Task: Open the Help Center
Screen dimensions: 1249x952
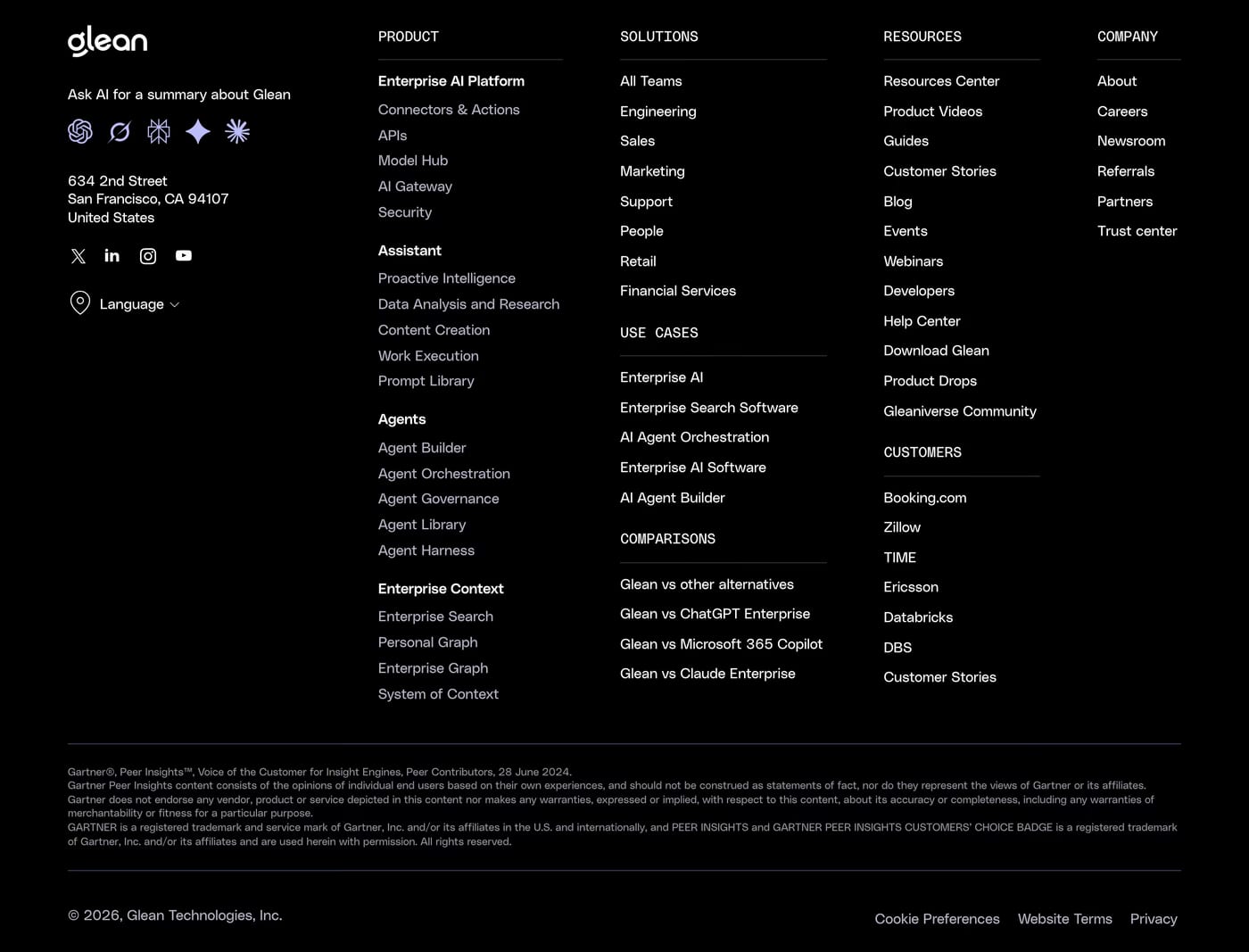Action: click(922, 321)
